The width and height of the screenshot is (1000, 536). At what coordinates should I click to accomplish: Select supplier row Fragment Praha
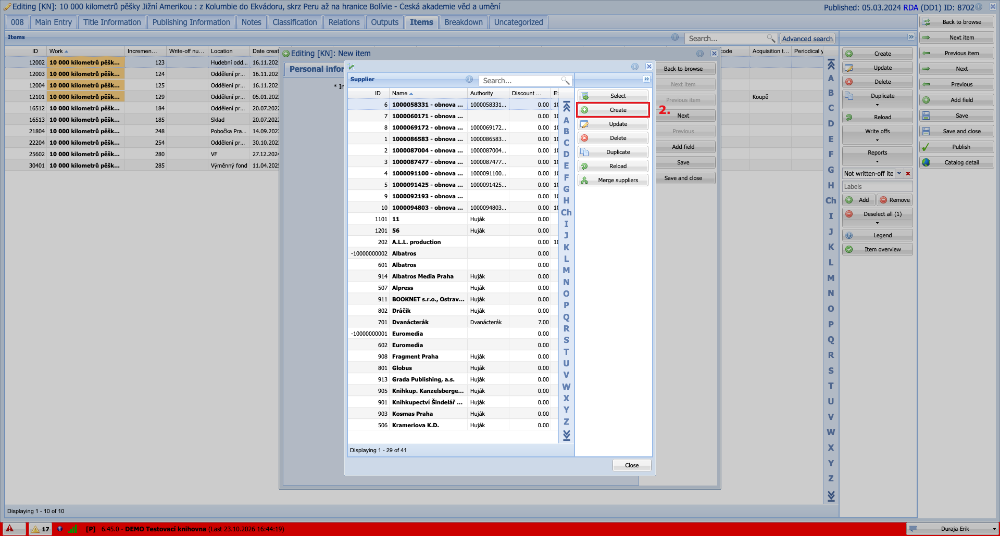(x=452, y=356)
